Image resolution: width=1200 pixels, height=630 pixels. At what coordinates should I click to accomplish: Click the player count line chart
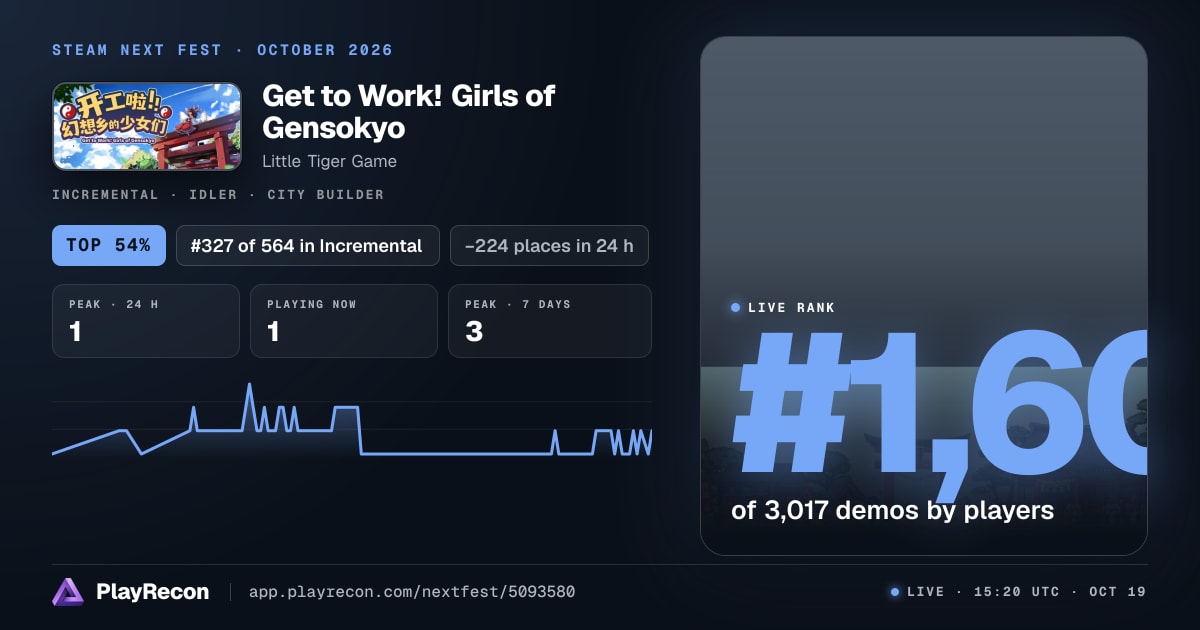[352, 420]
